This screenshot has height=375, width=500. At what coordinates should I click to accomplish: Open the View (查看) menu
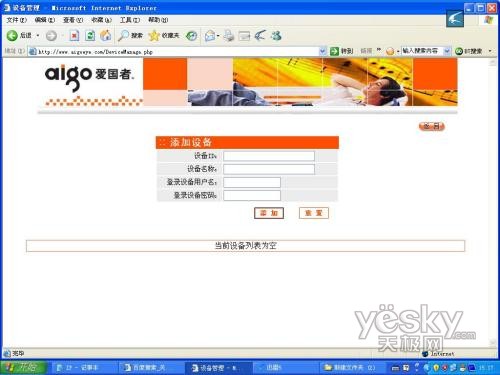(73, 20)
